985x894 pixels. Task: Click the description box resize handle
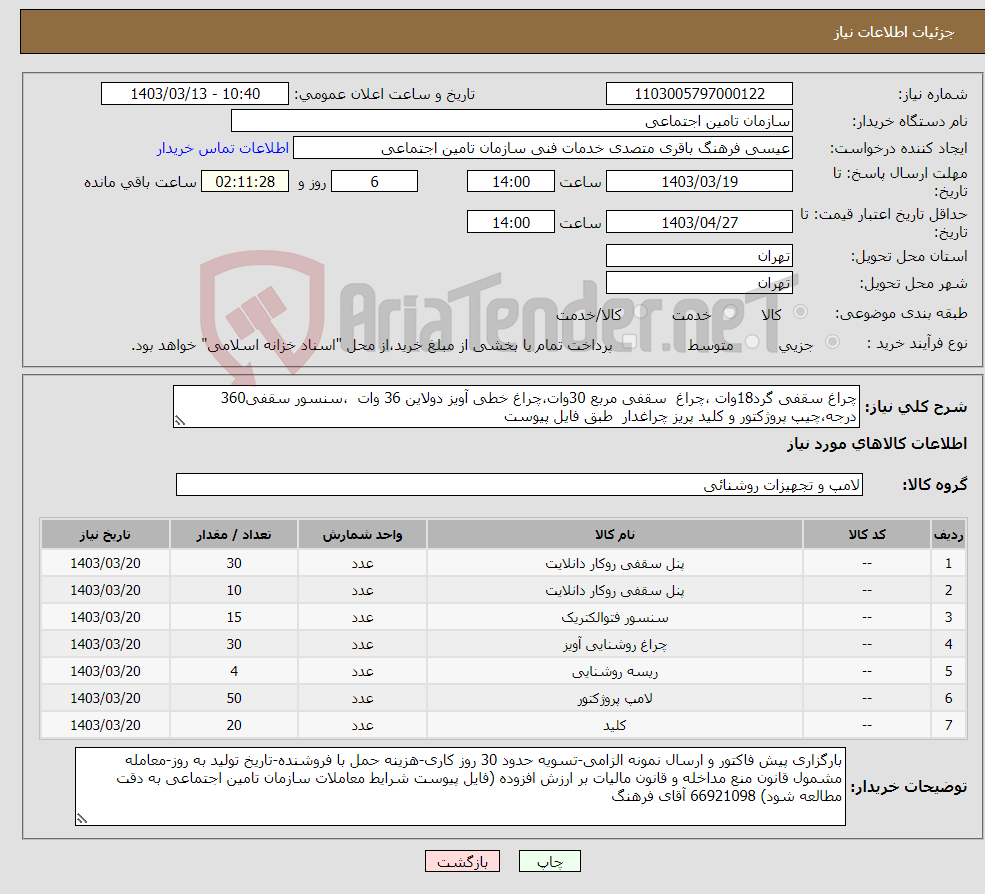coord(180,421)
